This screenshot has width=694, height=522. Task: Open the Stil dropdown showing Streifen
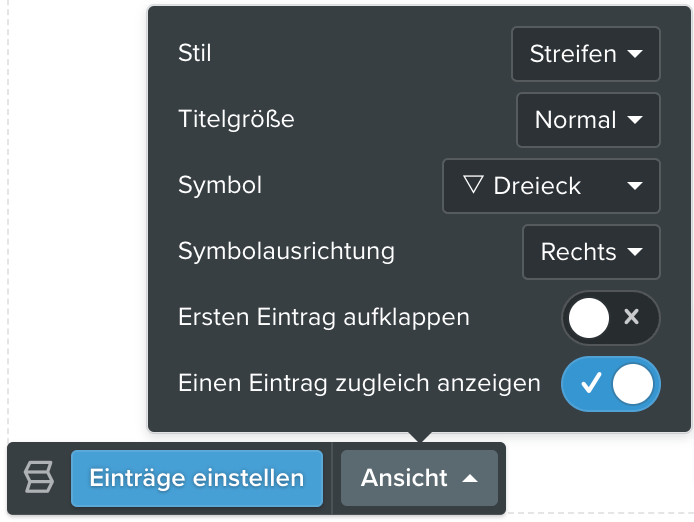click(586, 54)
